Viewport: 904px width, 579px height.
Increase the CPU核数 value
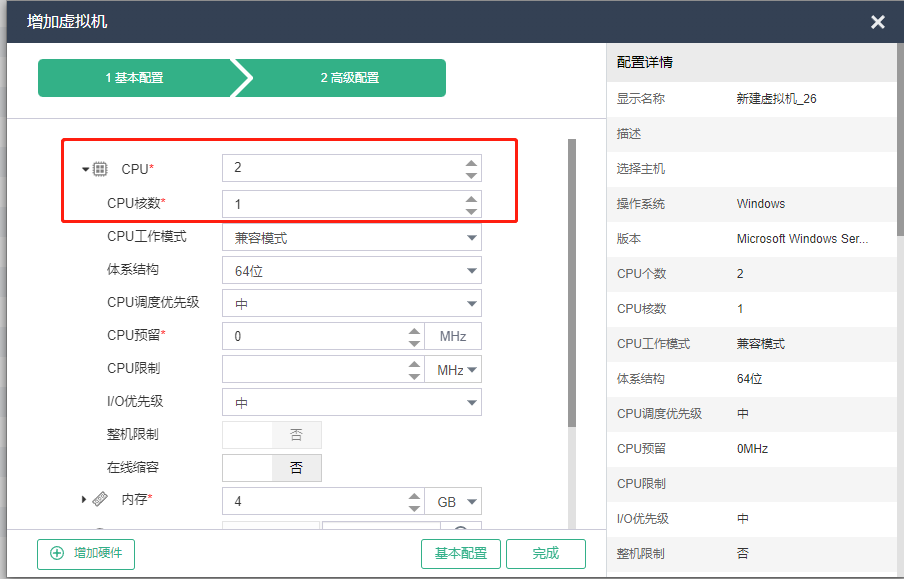tap(471, 199)
